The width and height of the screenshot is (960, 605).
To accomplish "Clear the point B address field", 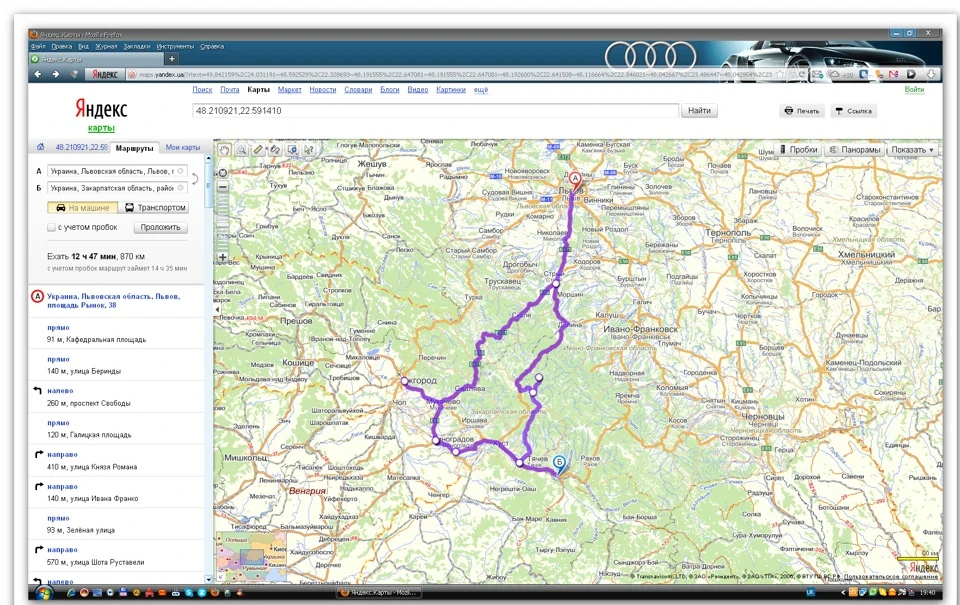I will click(181, 188).
